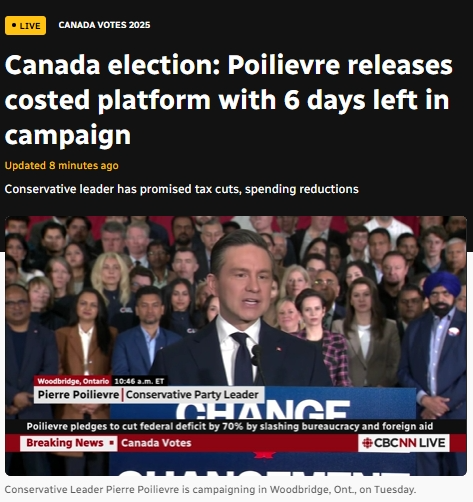473x502 pixels.
Task: Click the CBC NN LIVE watermark text
Action: [x=410, y=443]
